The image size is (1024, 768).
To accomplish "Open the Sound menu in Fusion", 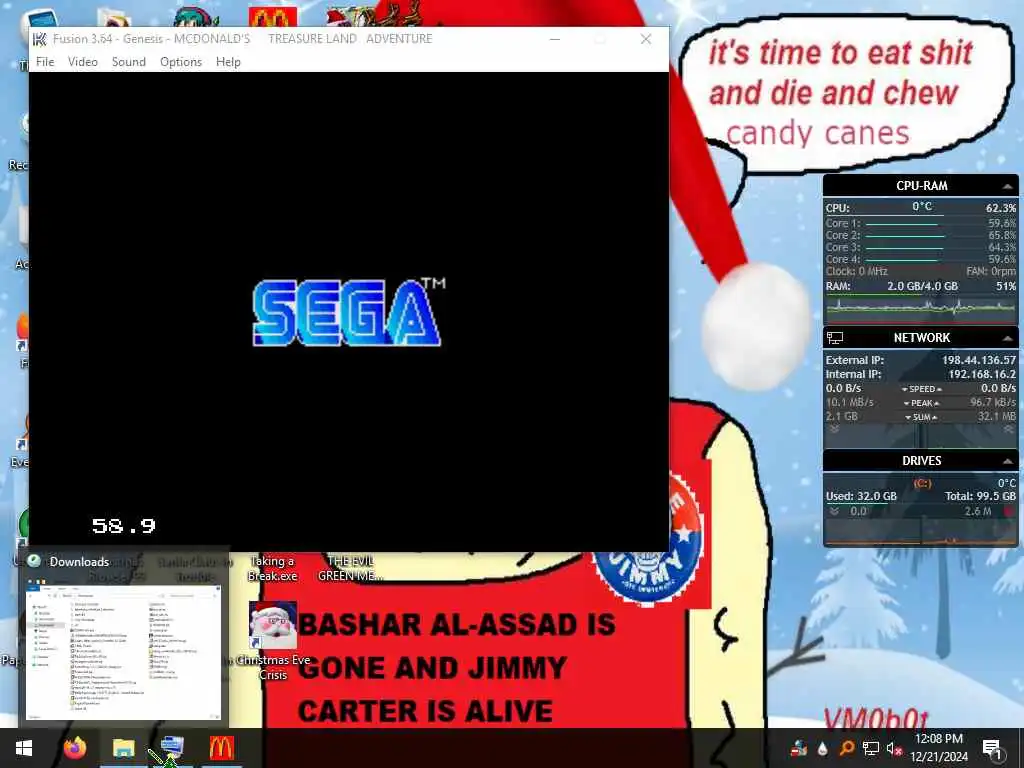I will click(x=129, y=62).
